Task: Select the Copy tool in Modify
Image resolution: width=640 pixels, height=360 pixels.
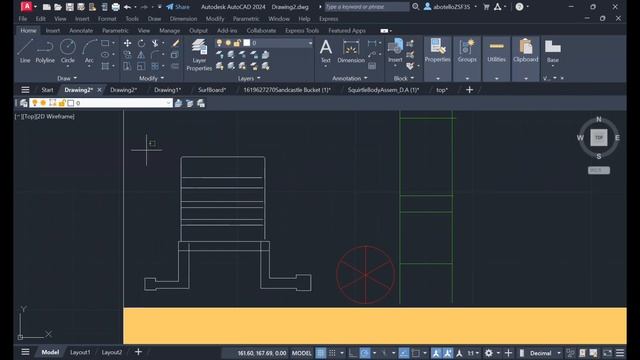Action: tap(127, 55)
